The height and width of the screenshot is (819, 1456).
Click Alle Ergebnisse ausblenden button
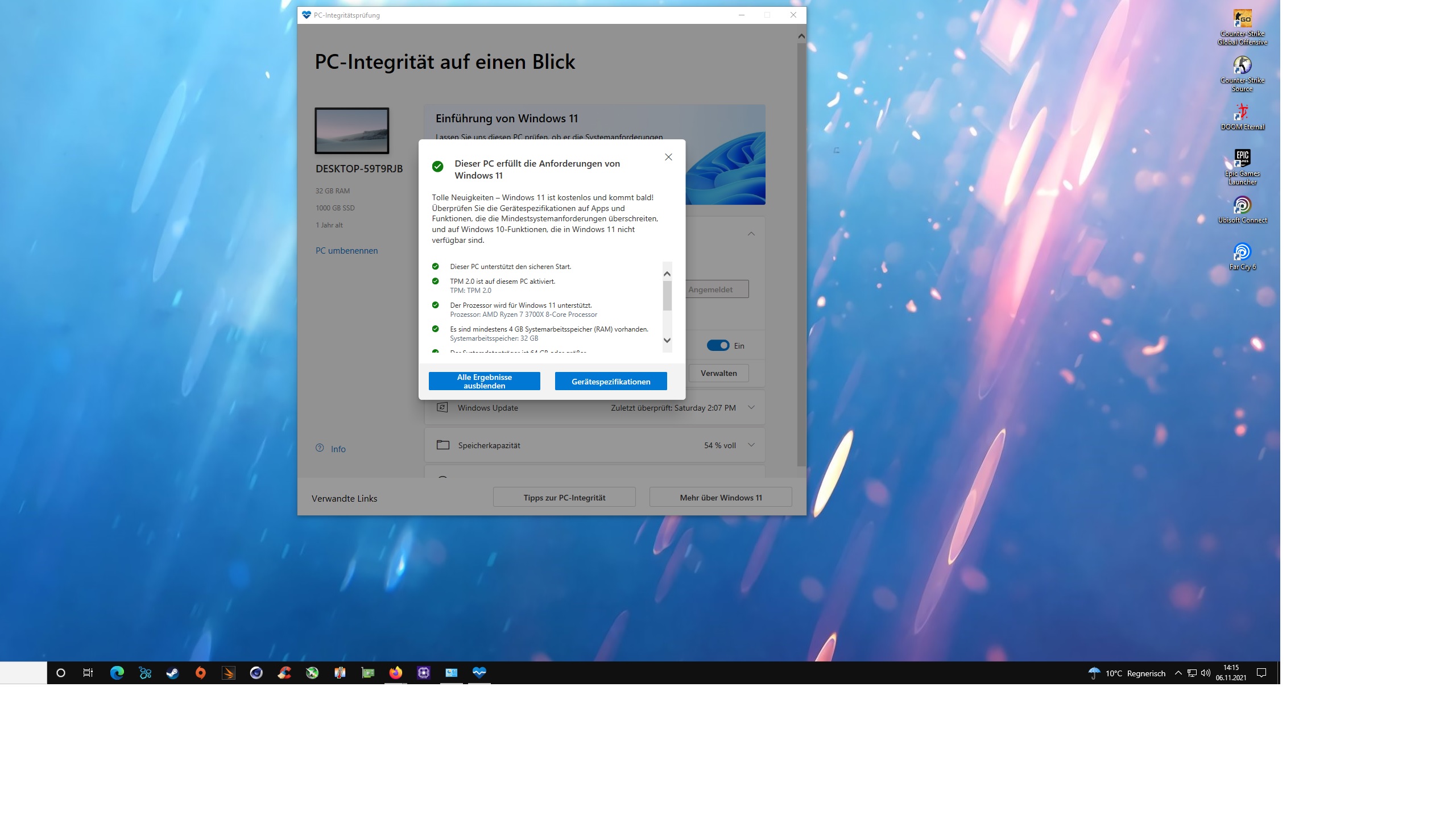[x=484, y=382]
